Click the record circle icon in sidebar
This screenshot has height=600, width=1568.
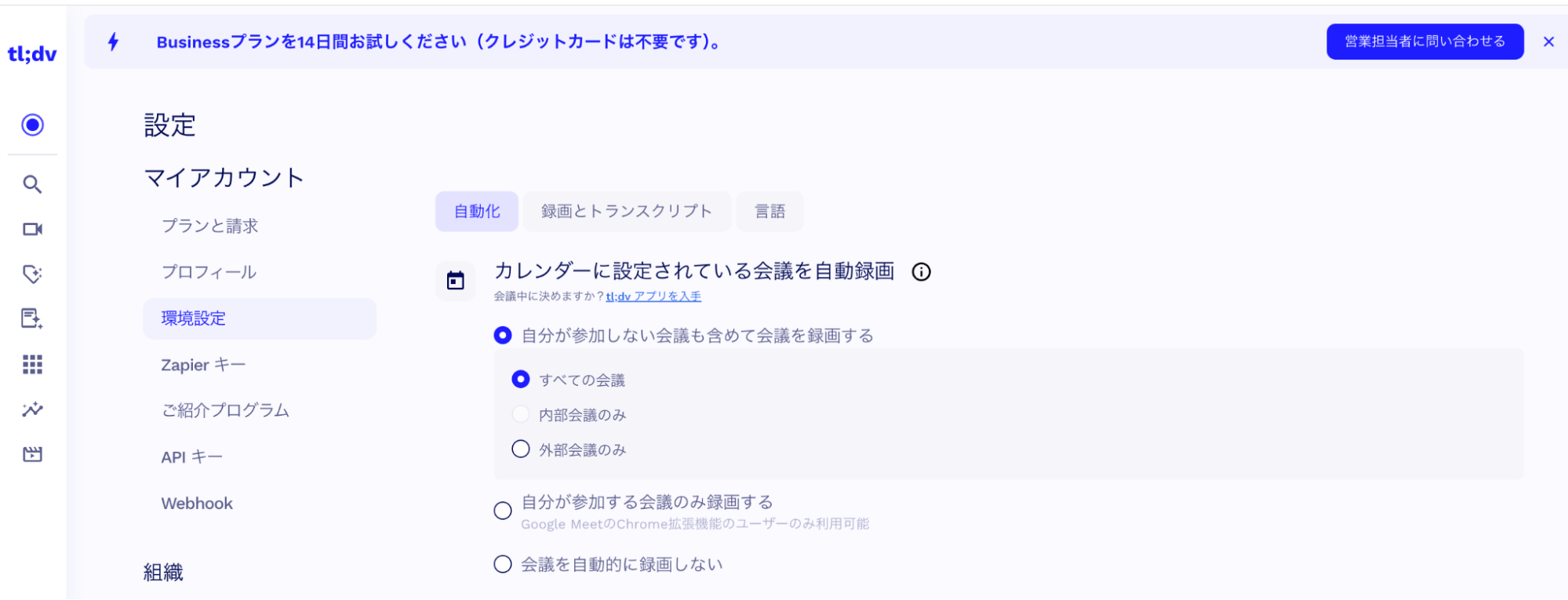pos(32,125)
